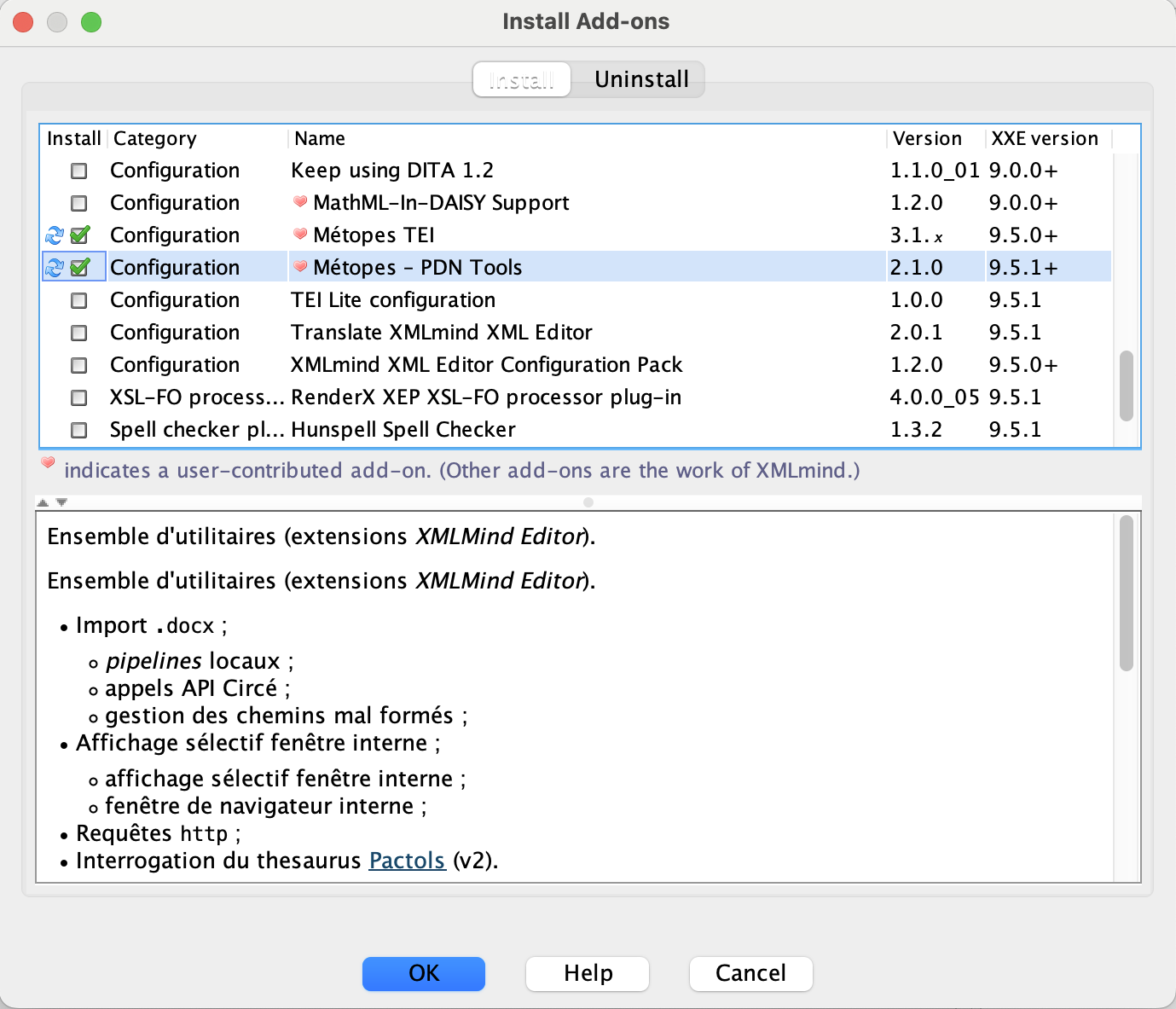Check the RenderX XEP XSL-FO processor box
Screen dimensions: 1176x1009
click(x=79, y=397)
